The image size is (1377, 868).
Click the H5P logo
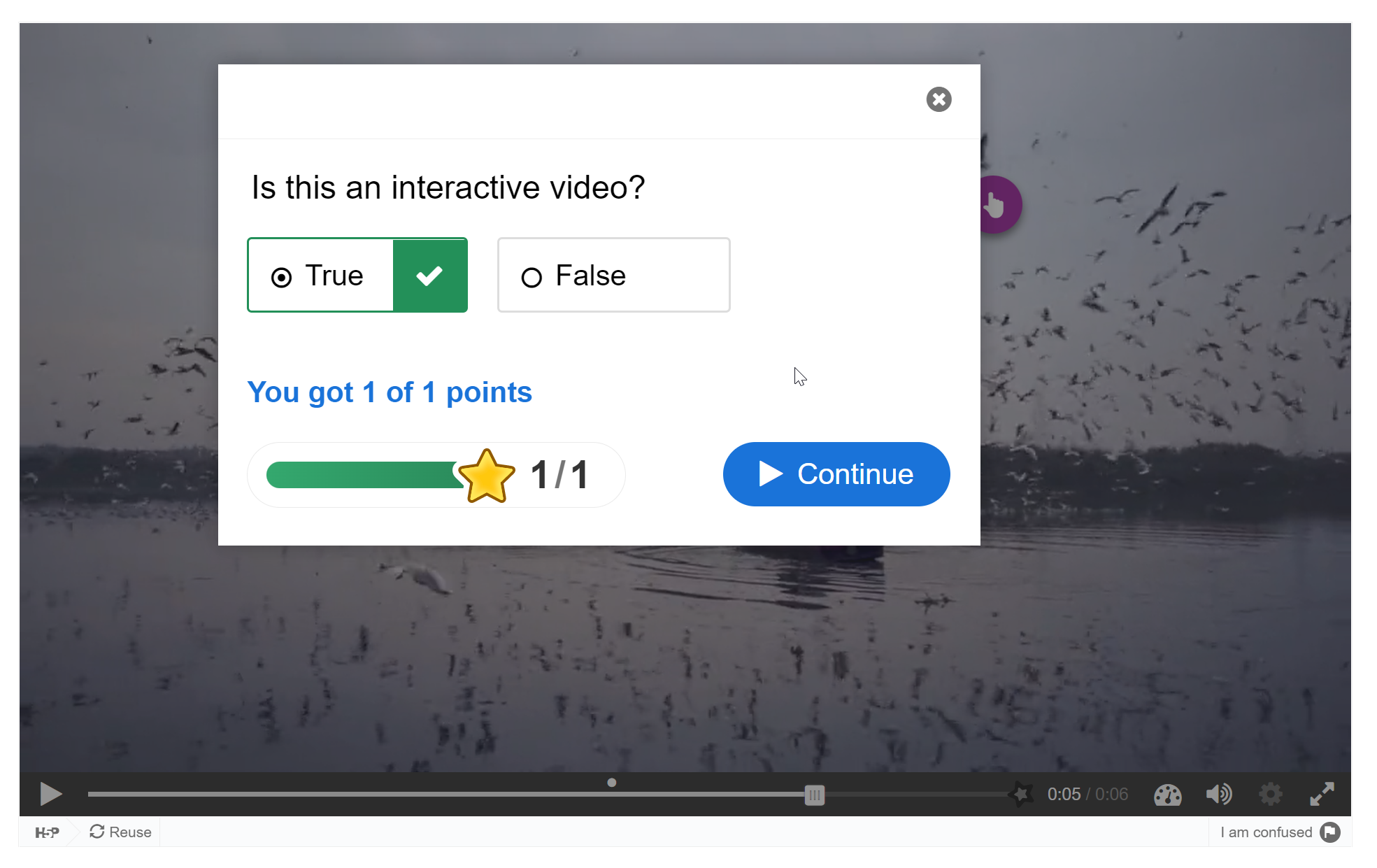(x=47, y=832)
